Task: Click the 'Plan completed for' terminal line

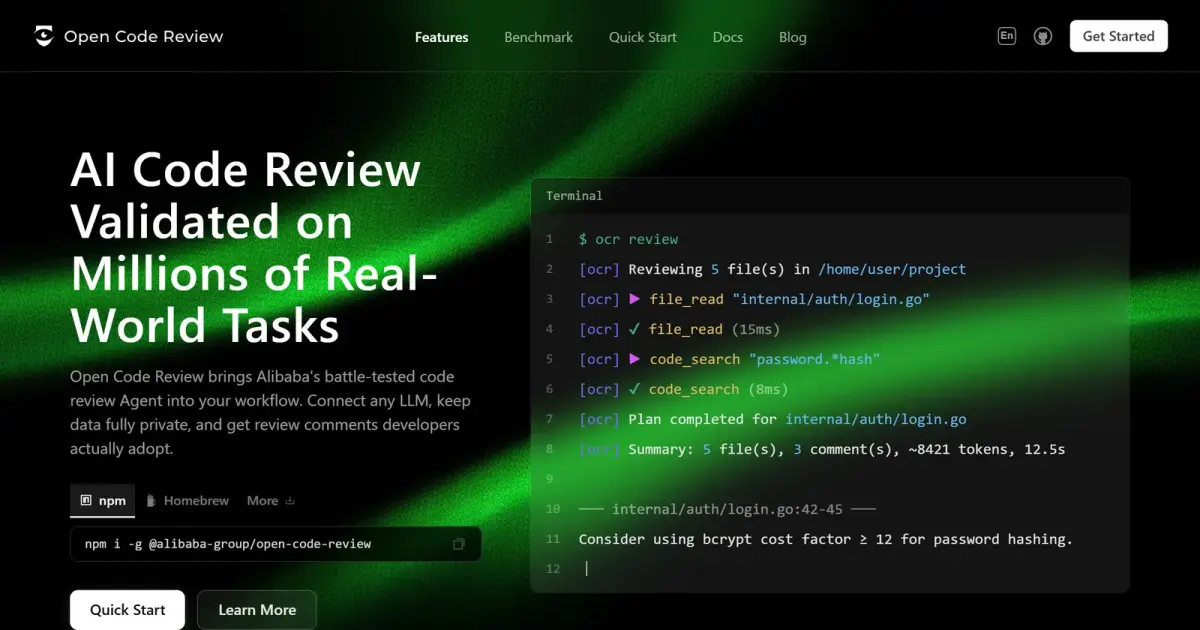Action: click(773, 419)
